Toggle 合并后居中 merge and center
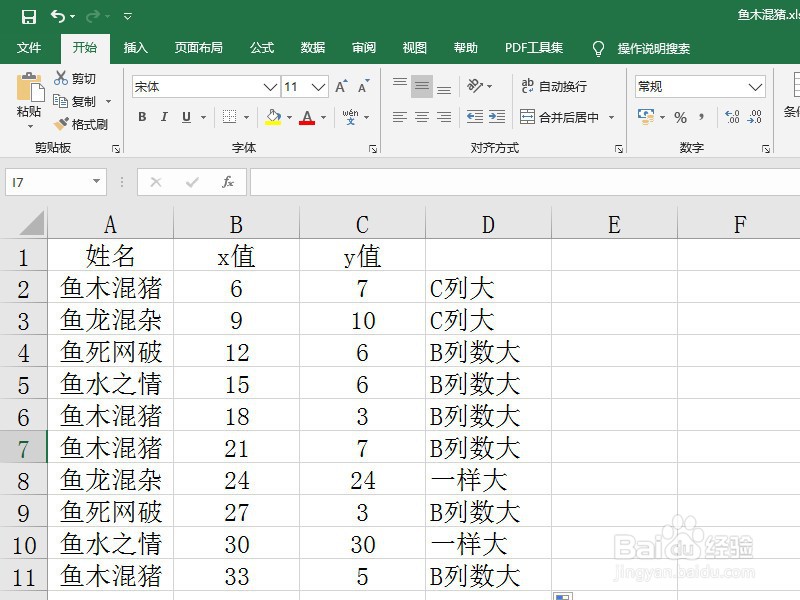This screenshot has width=800, height=600. (567, 117)
